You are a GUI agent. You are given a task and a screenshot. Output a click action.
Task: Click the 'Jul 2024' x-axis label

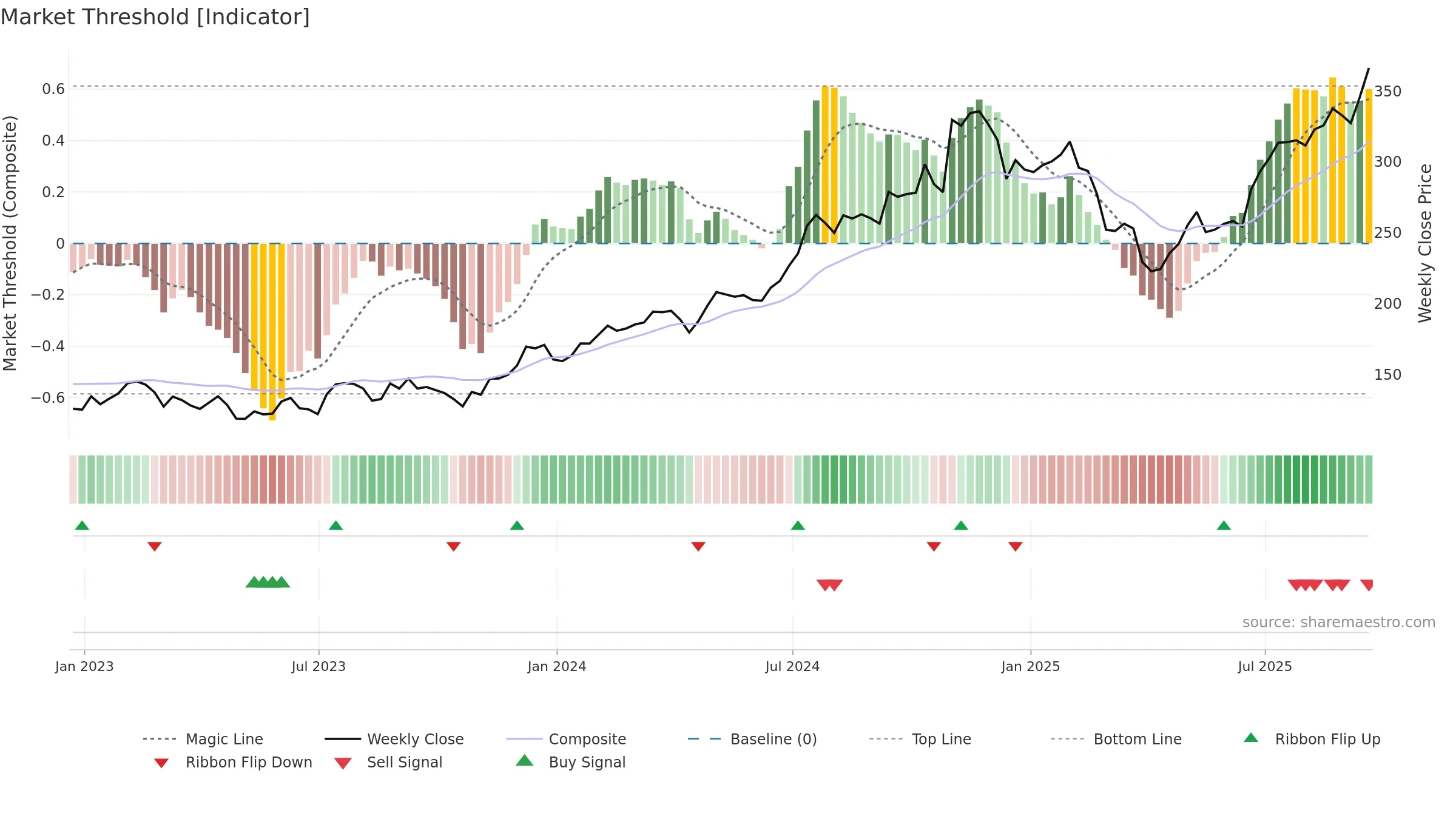(792, 667)
